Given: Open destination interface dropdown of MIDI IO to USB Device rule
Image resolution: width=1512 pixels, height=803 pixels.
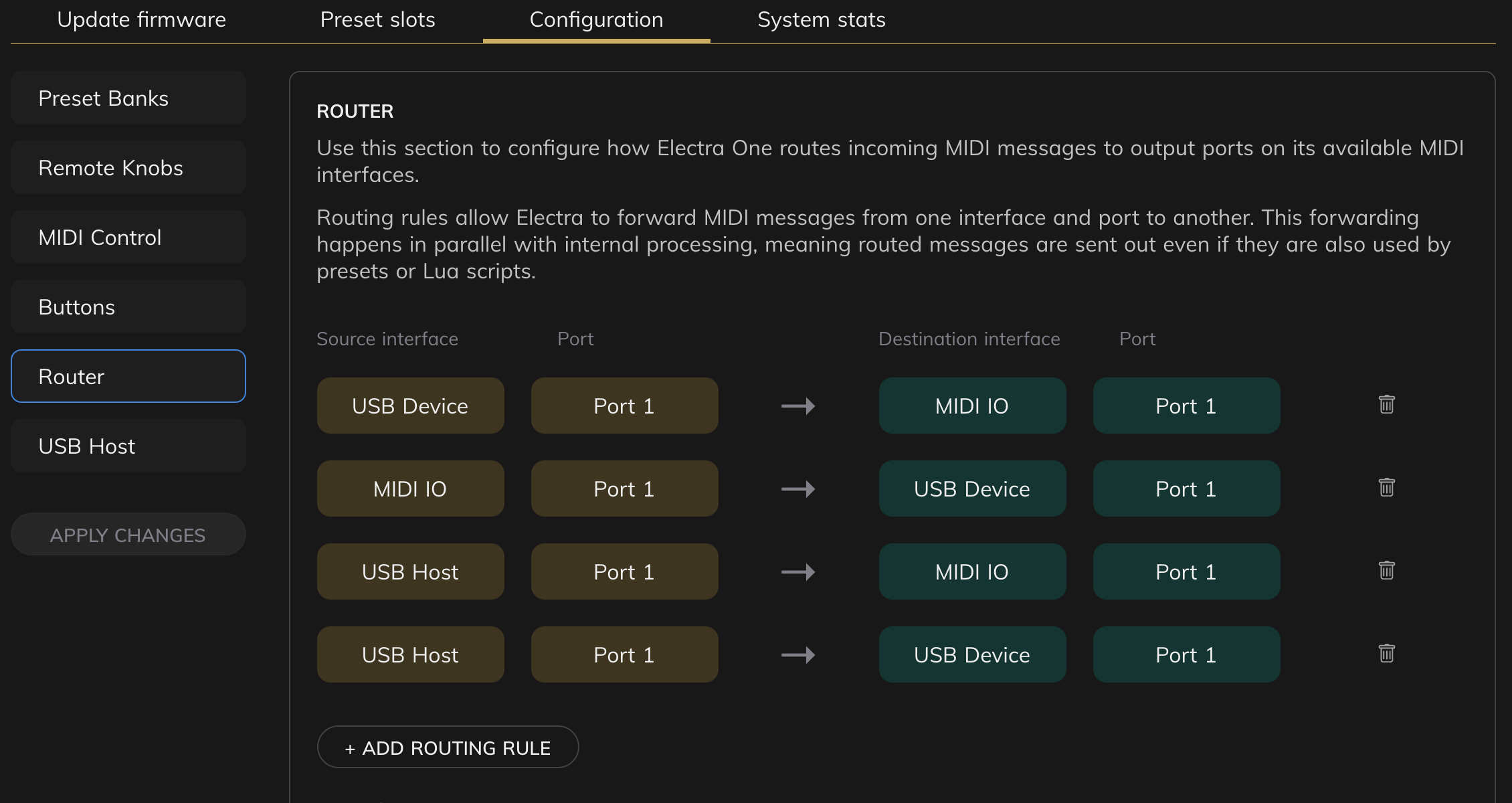Looking at the screenshot, I should tap(972, 488).
